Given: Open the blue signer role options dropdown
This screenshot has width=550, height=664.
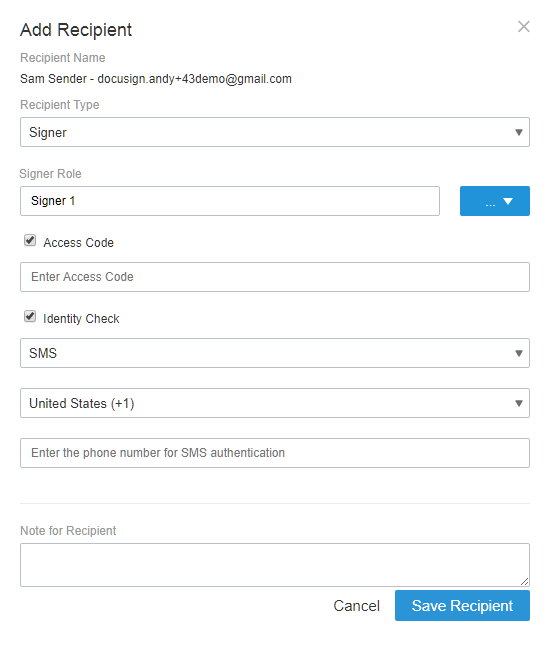Looking at the screenshot, I should click(495, 201).
